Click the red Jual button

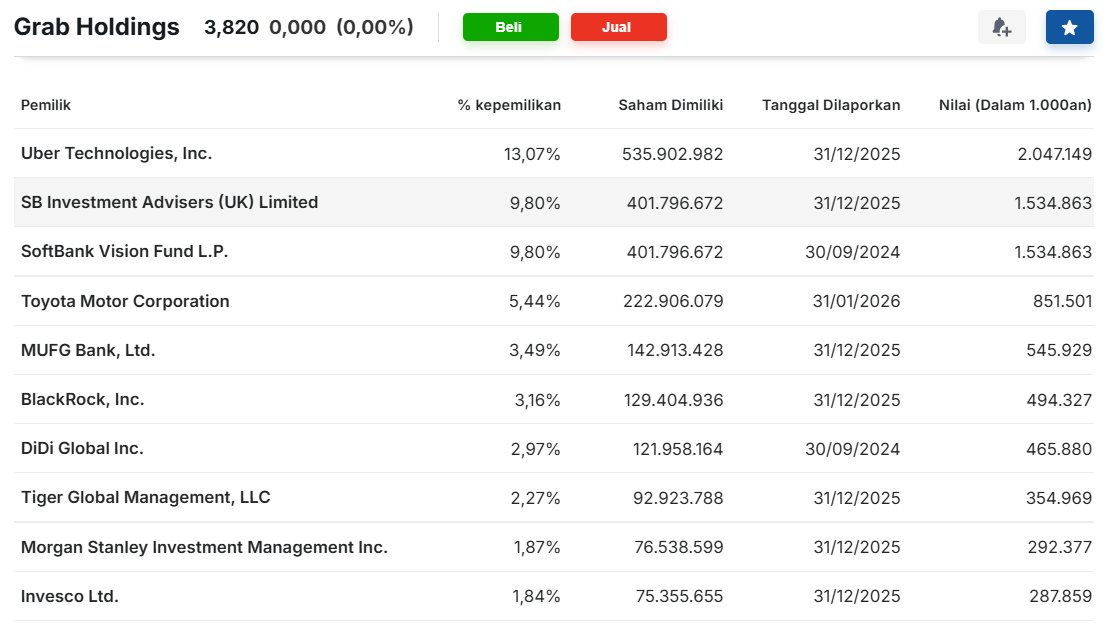coord(619,27)
